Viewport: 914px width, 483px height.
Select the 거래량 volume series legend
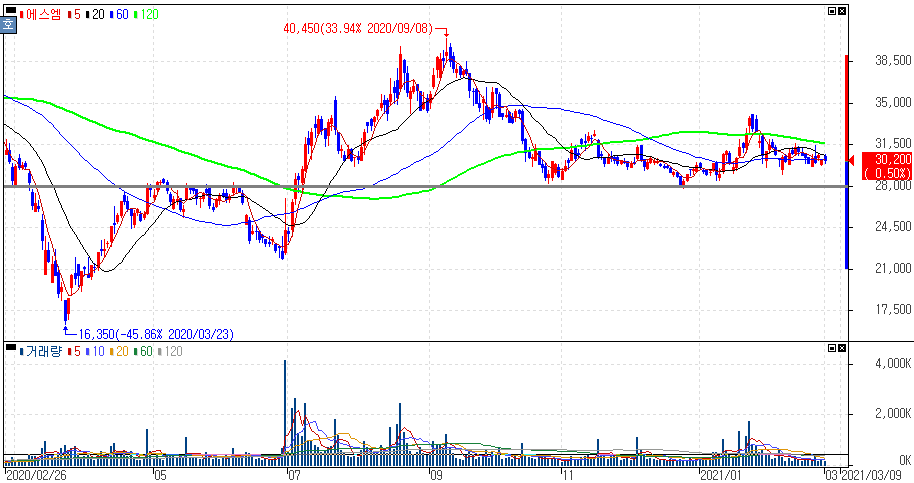coord(41,351)
